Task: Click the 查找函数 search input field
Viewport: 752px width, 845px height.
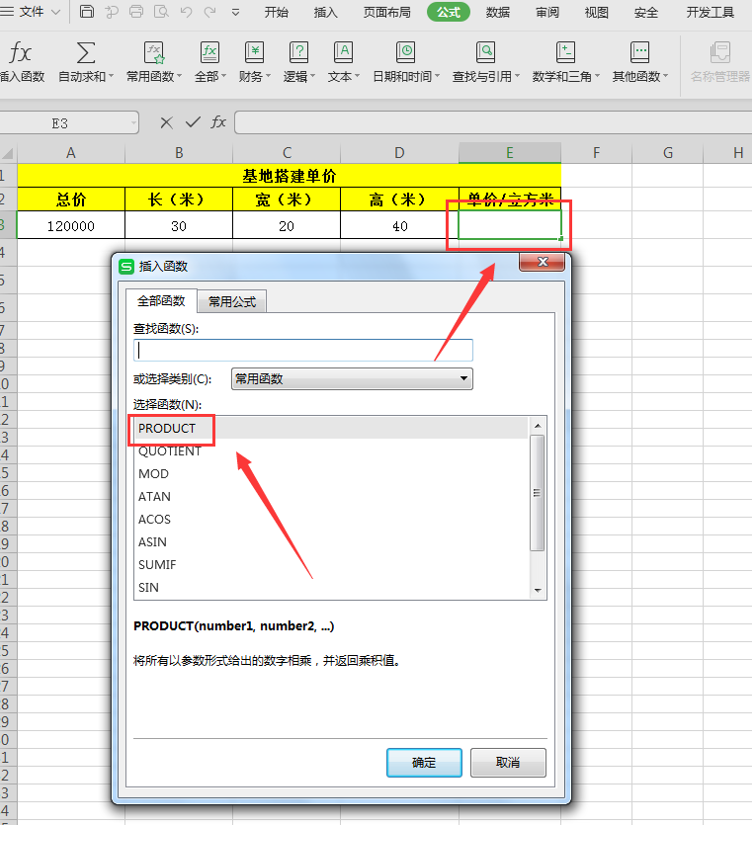Action: (303, 350)
